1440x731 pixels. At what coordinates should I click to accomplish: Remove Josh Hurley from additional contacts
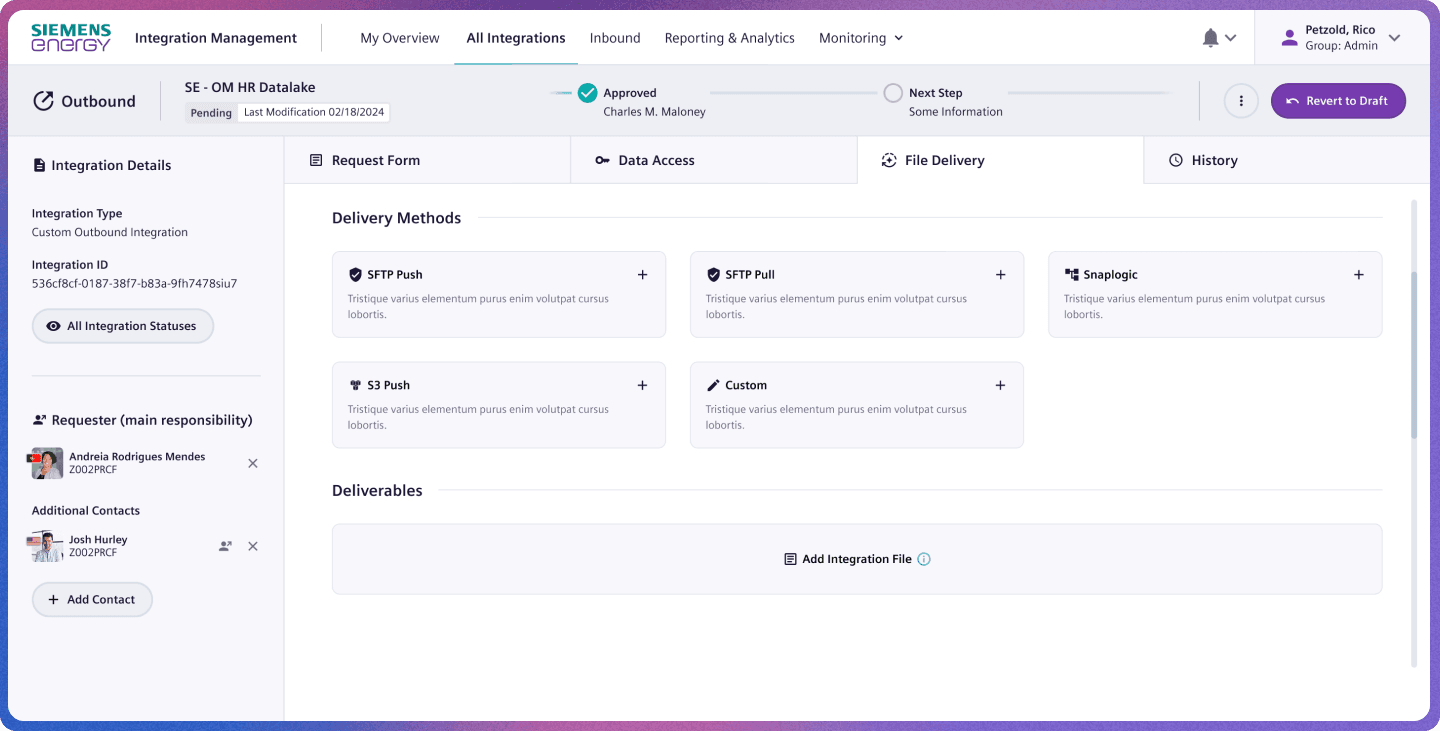[x=253, y=546]
